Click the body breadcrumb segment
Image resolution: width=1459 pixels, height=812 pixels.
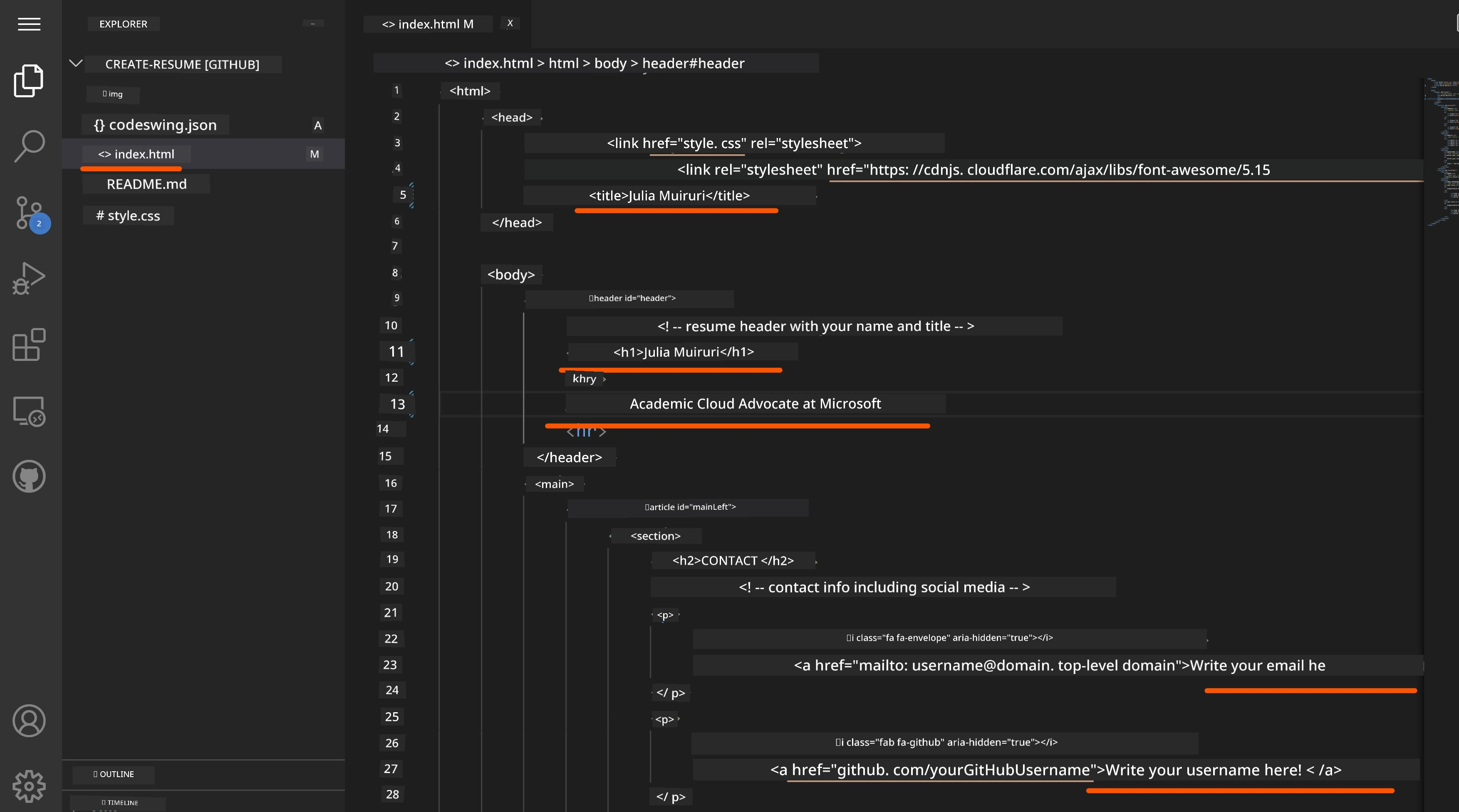(x=610, y=63)
